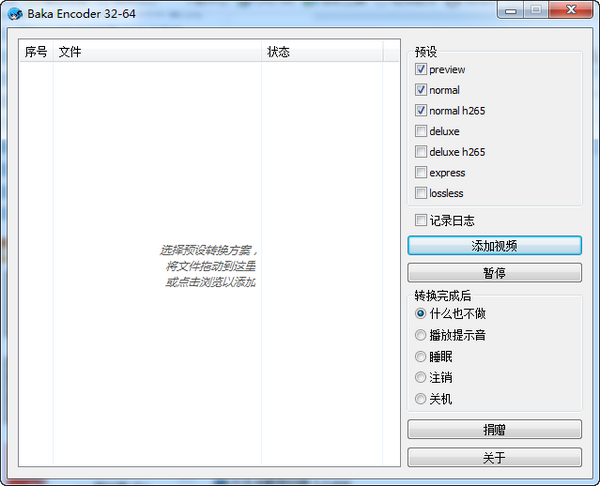
Task: Select 关机 shutdown after conversion
Action: (x=421, y=399)
